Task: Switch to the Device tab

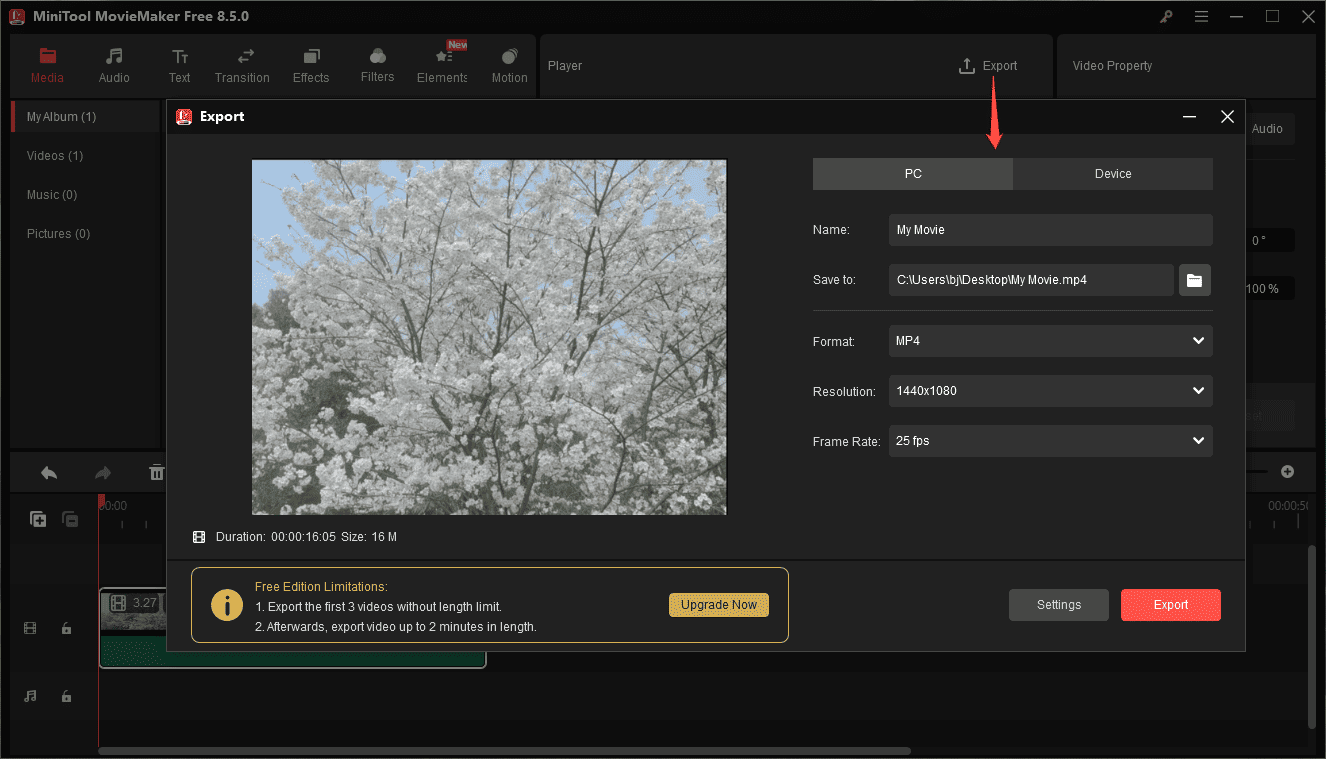Action: [x=1112, y=173]
